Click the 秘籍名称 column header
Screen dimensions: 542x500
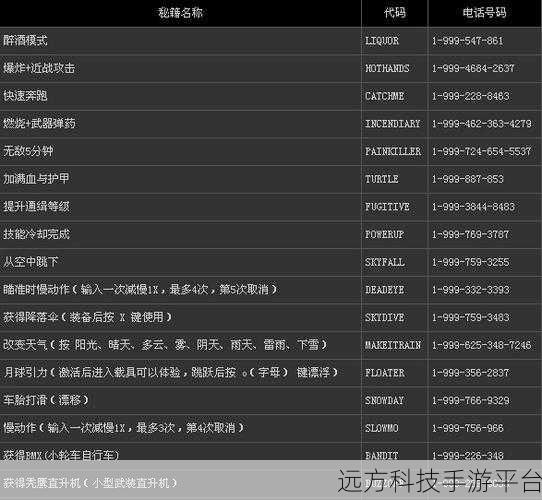pyautogui.click(x=180, y=13)
